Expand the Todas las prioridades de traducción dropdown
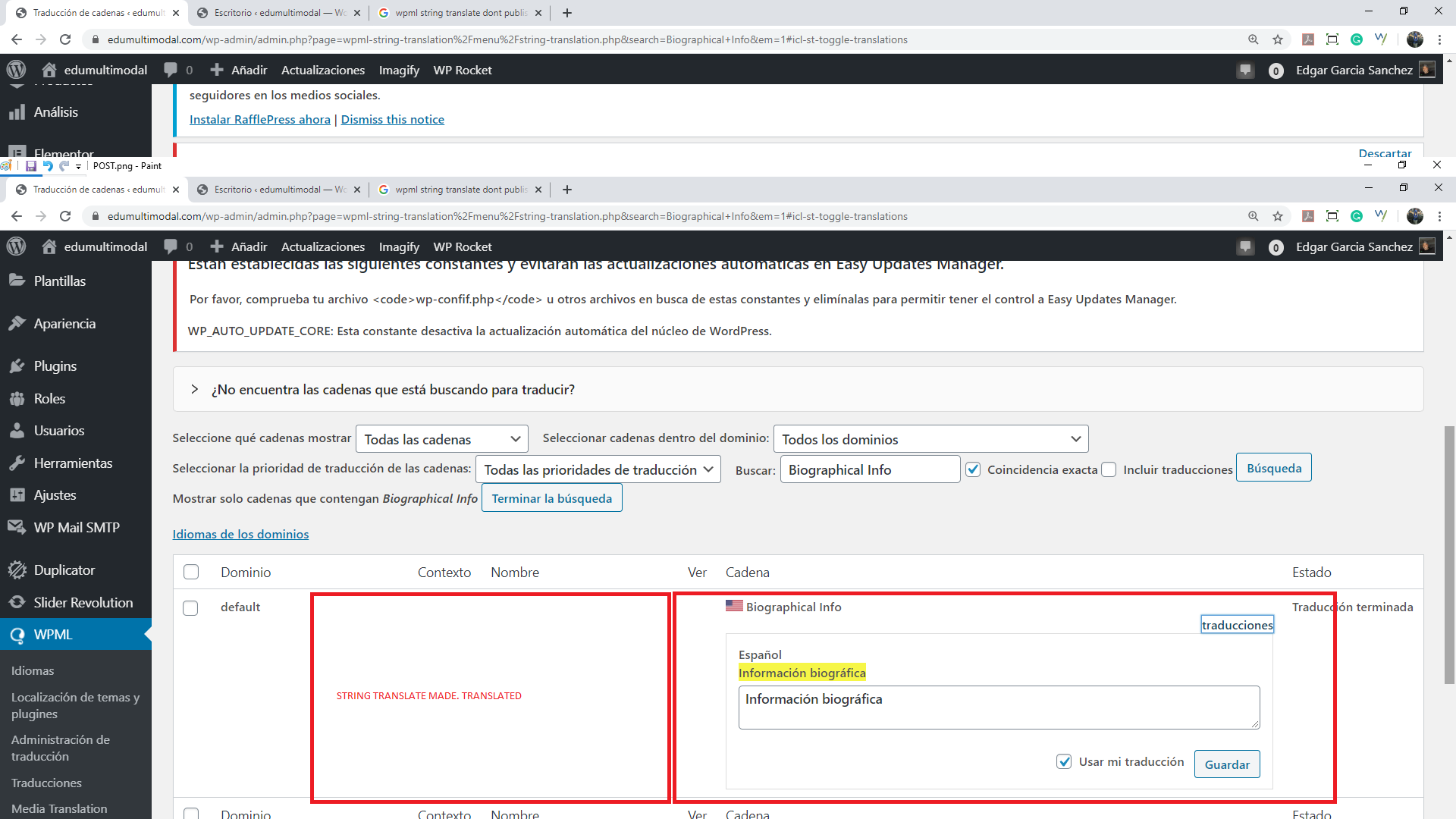Viewport: 1456px width, 819px height. pyautogui.click(x=597, y=468)
